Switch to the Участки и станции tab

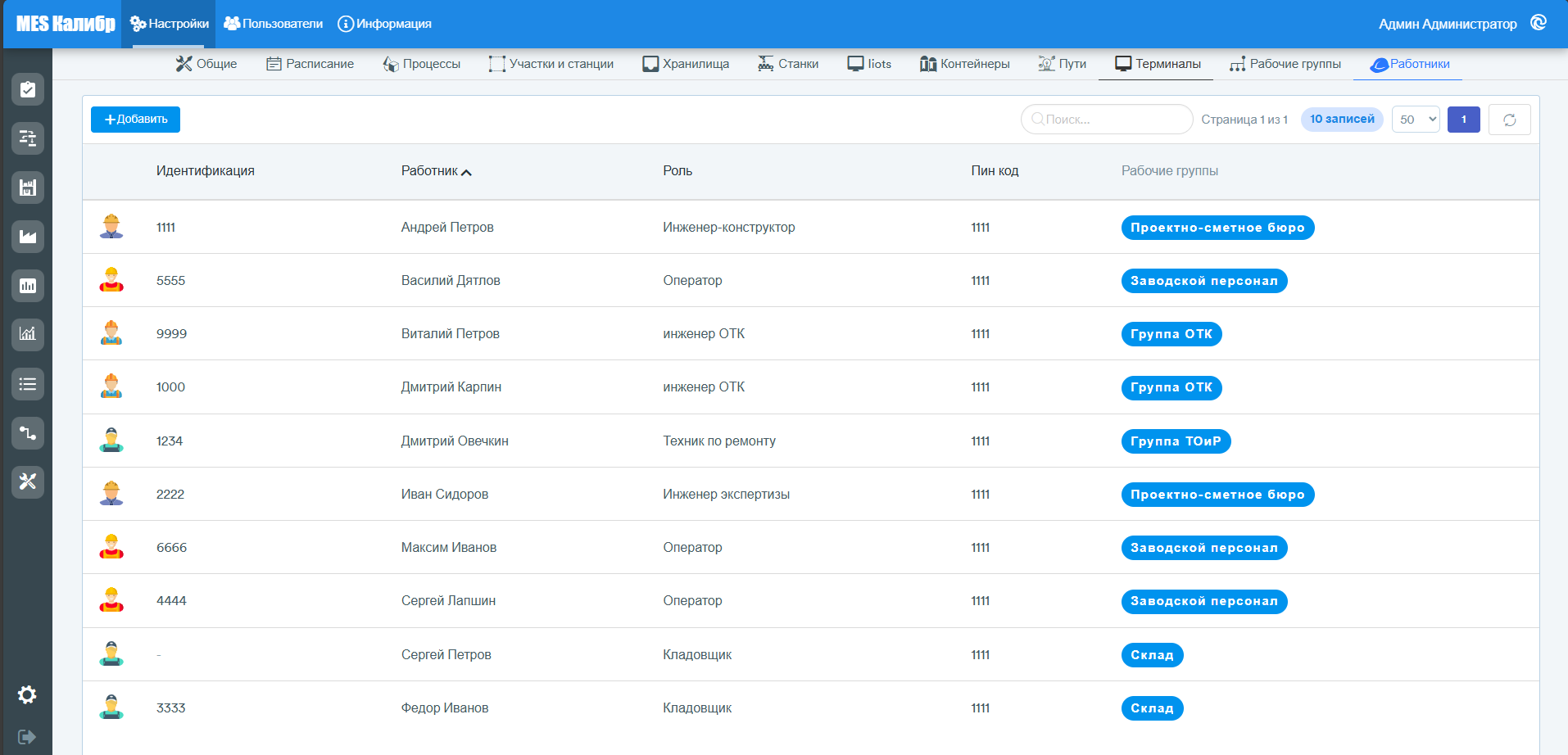pos(551,64)
